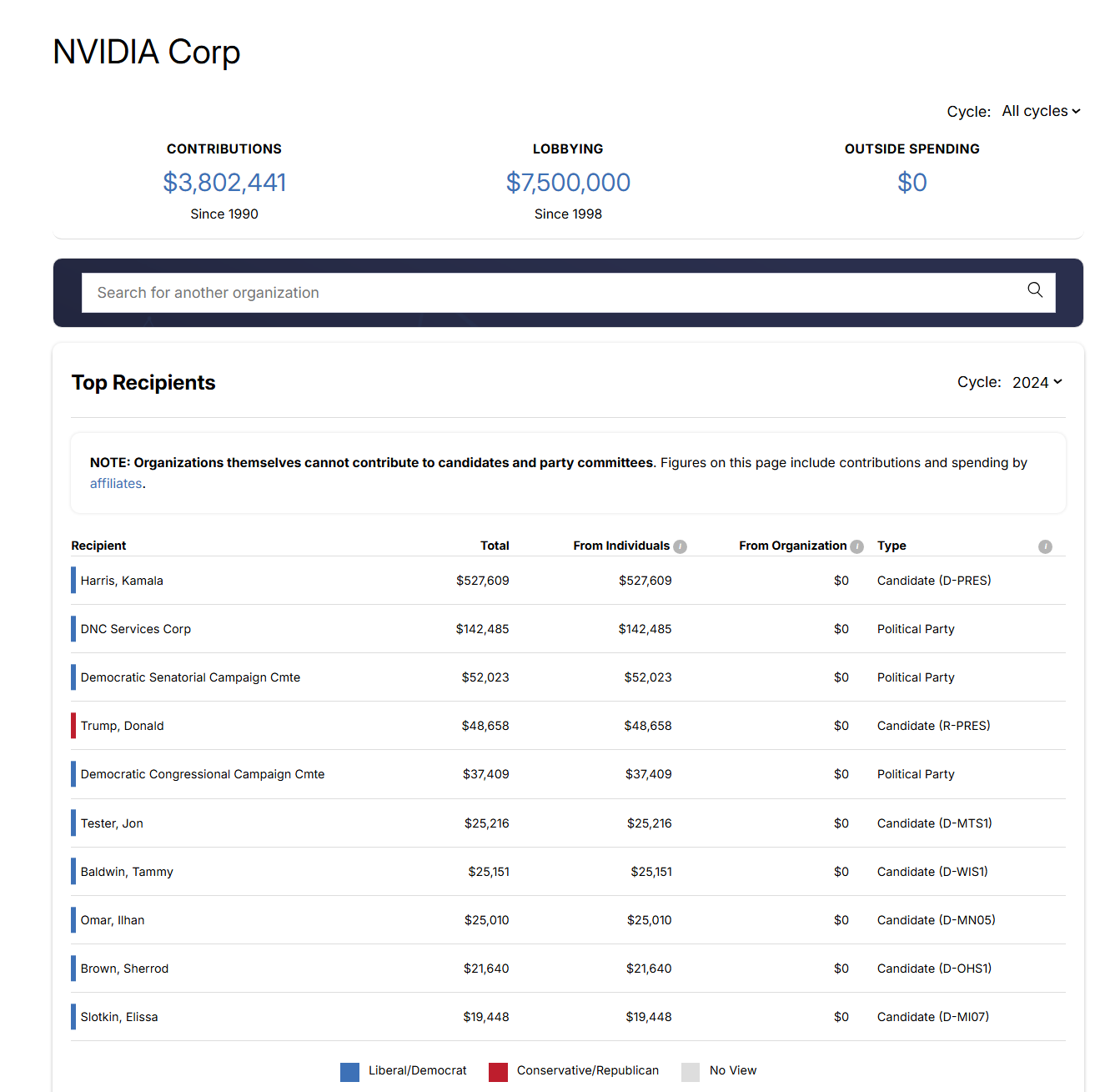Open Democratic Senatorial Campaign Cmte recipient
This screenshot has height=1092, width=1095.
190,677
